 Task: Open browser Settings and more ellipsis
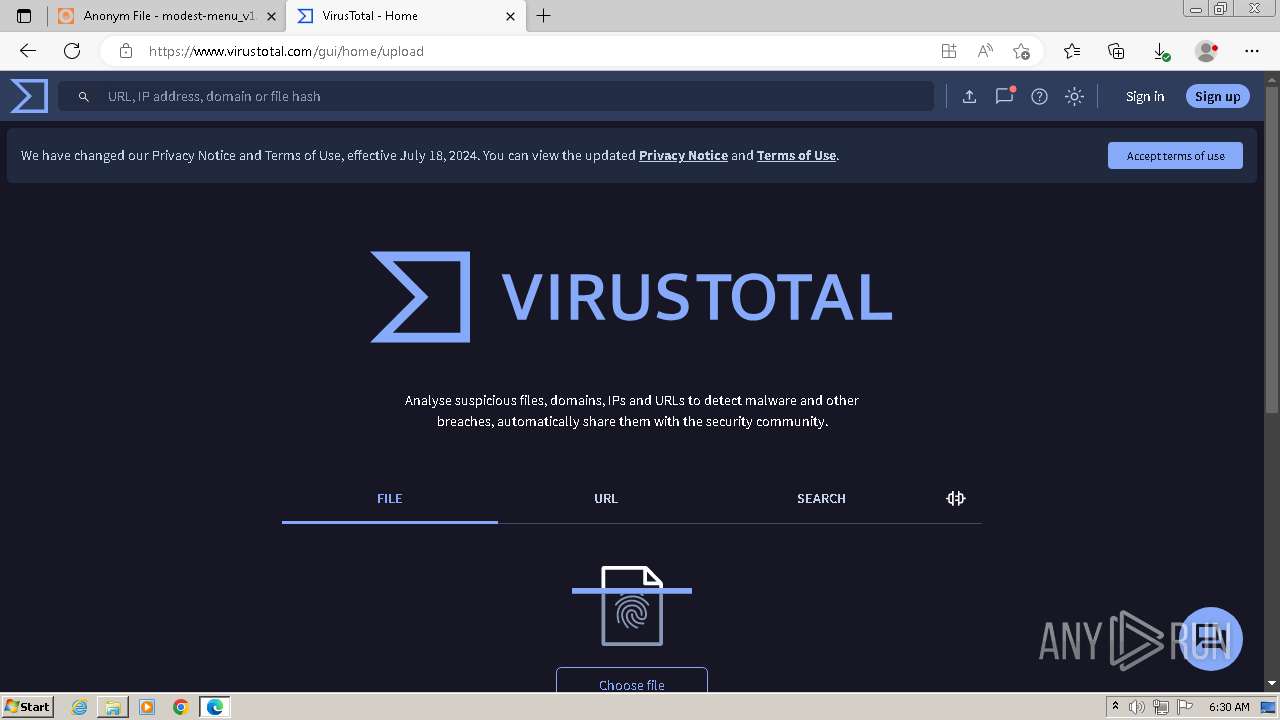pos(1252,51)
